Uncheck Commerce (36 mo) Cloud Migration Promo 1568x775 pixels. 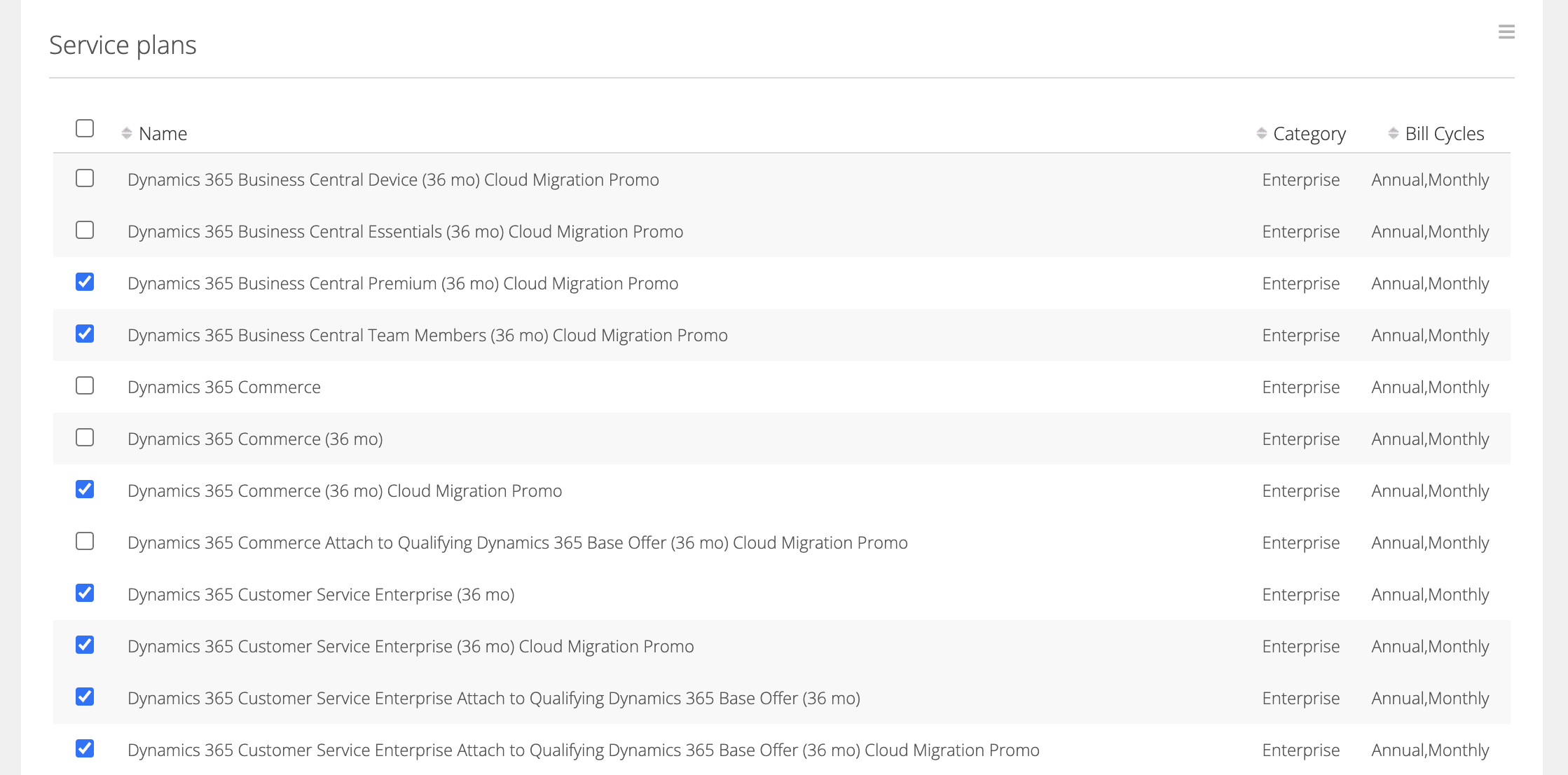pos(85,490)
